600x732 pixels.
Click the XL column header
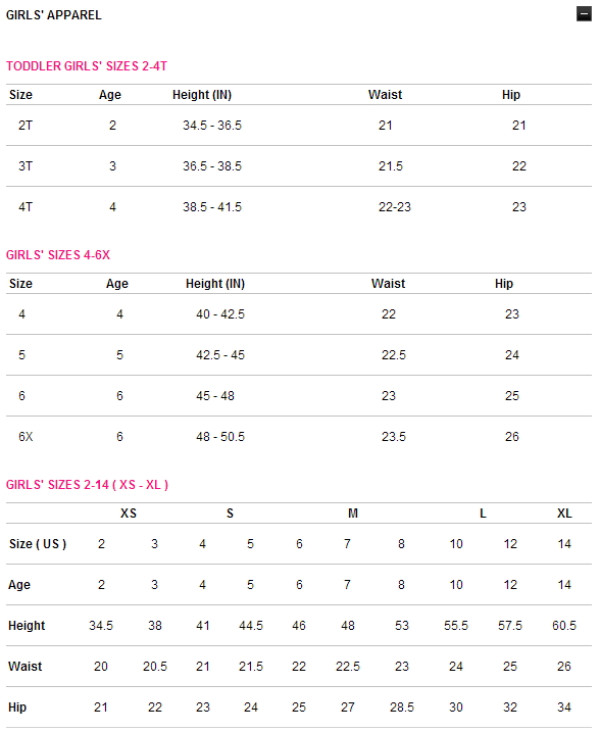tap(564, 513)
